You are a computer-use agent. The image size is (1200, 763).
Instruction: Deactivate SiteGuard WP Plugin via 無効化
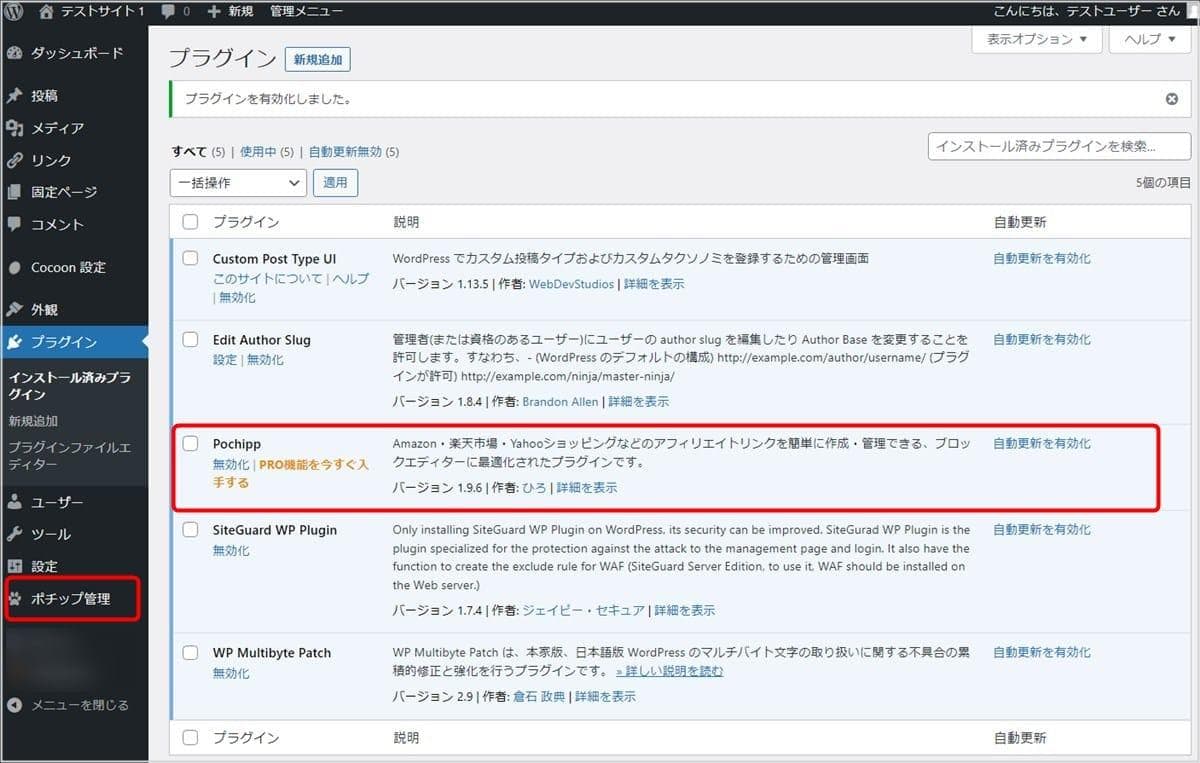click(x=231, y=551)
